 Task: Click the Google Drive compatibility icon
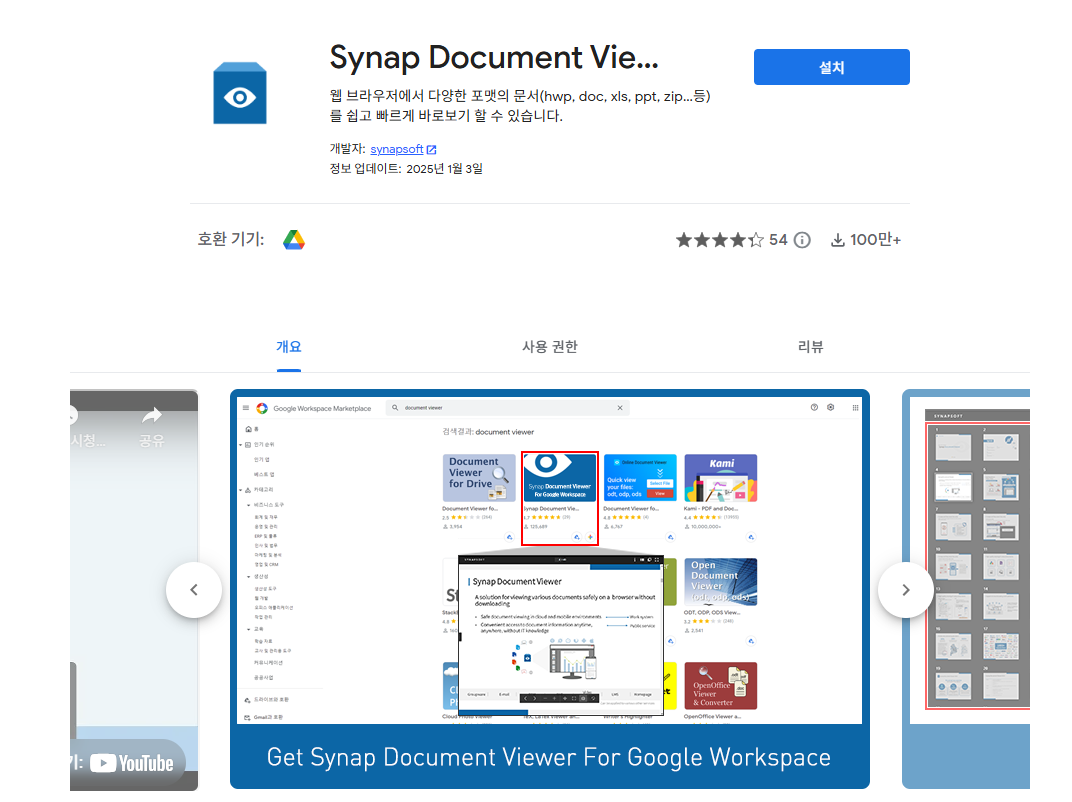point(293,239)
